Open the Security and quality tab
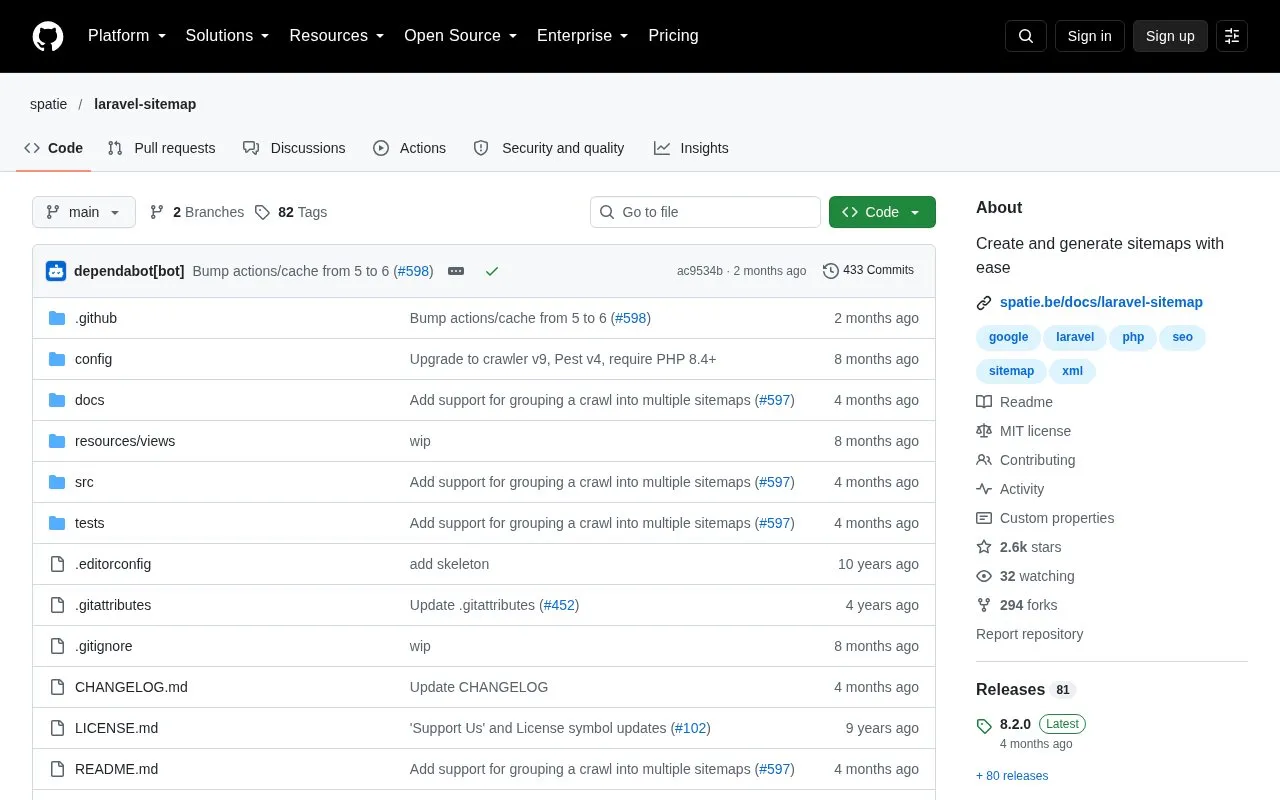This screenshot has width=1280, height=800. [549, 148]
